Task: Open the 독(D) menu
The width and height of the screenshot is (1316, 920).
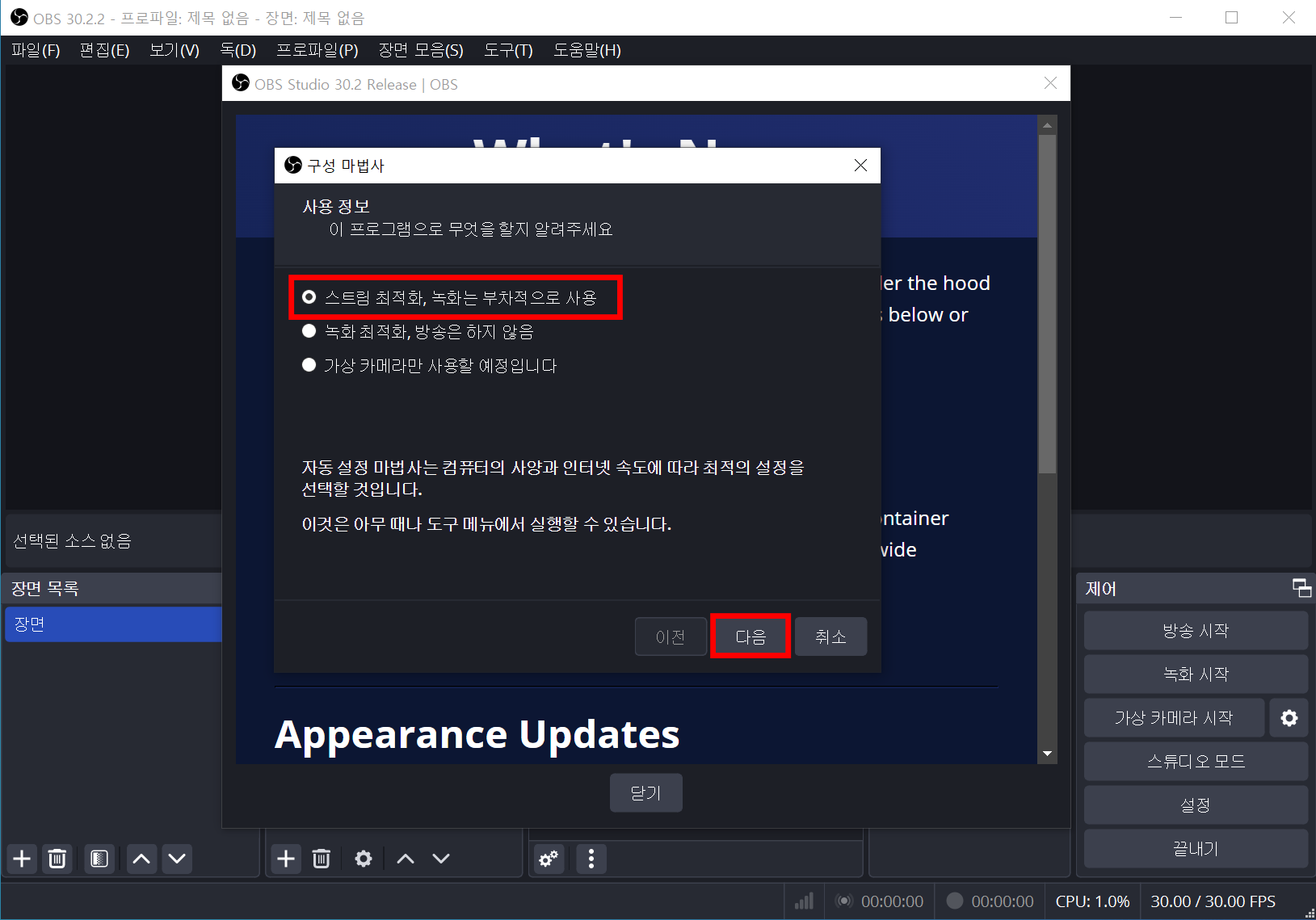Action: 238,50
